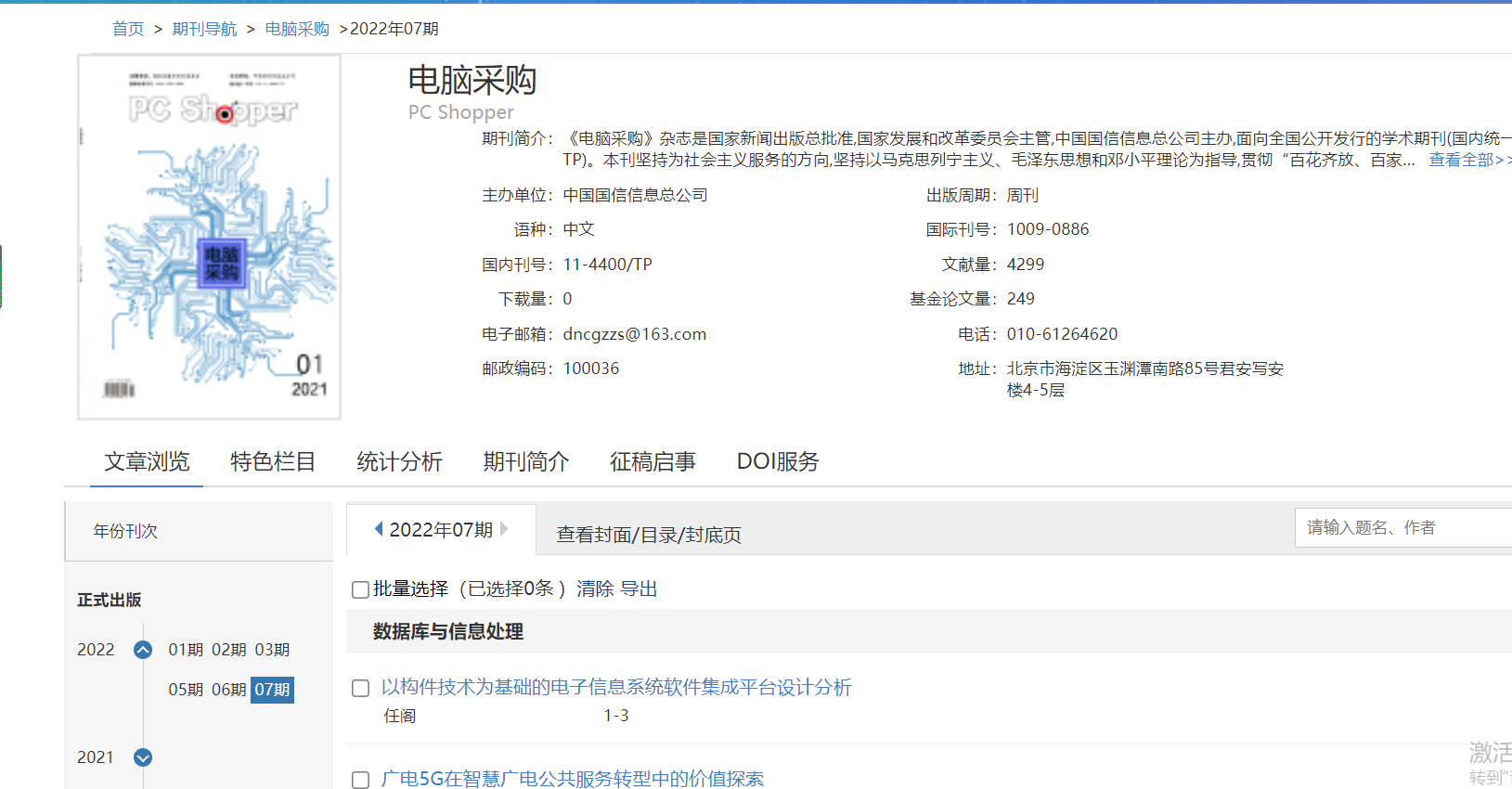Click 导出 to export selected articles

pos(639,589)
